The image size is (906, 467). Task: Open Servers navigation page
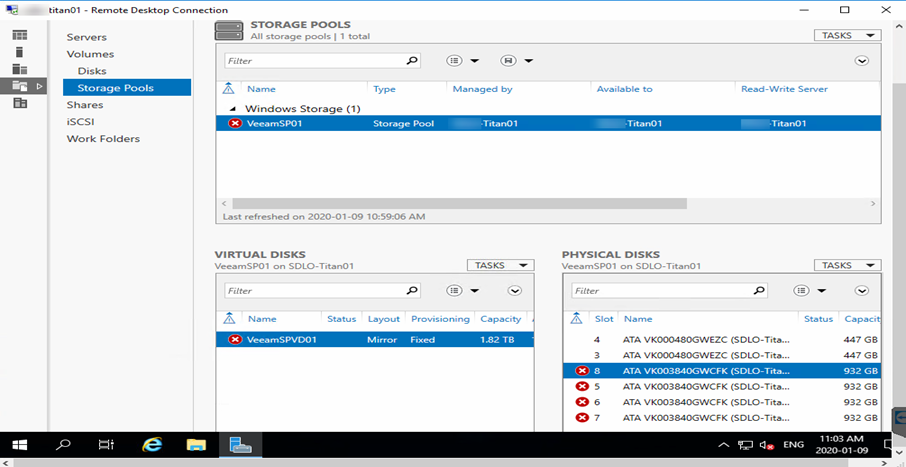pyautogui.click(x=87, y=37)
